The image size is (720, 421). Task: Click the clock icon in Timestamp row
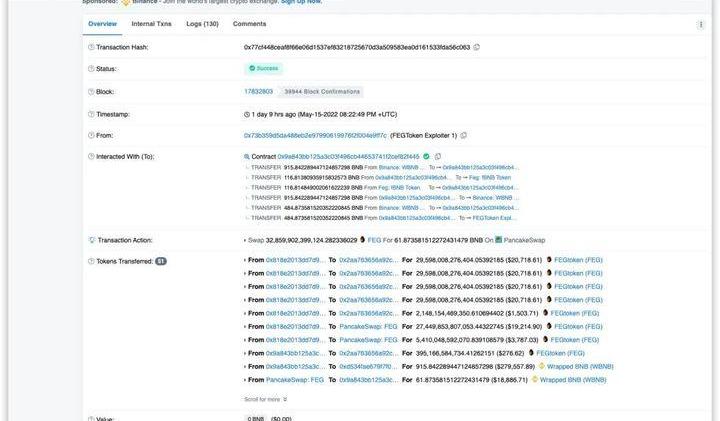tap(247, 114)
